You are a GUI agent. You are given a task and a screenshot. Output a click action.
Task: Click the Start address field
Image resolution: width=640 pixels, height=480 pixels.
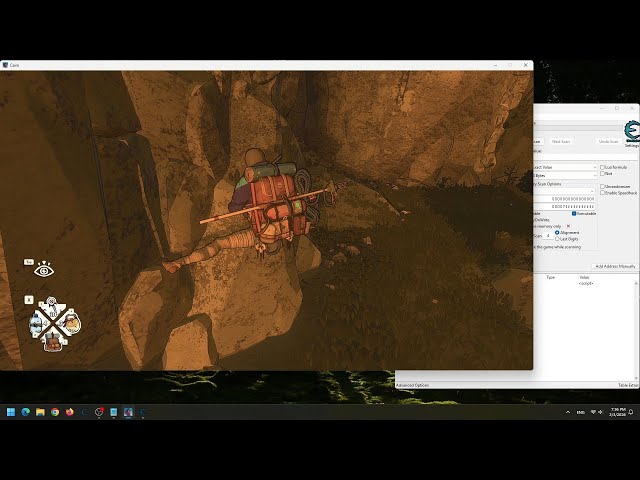565,199
